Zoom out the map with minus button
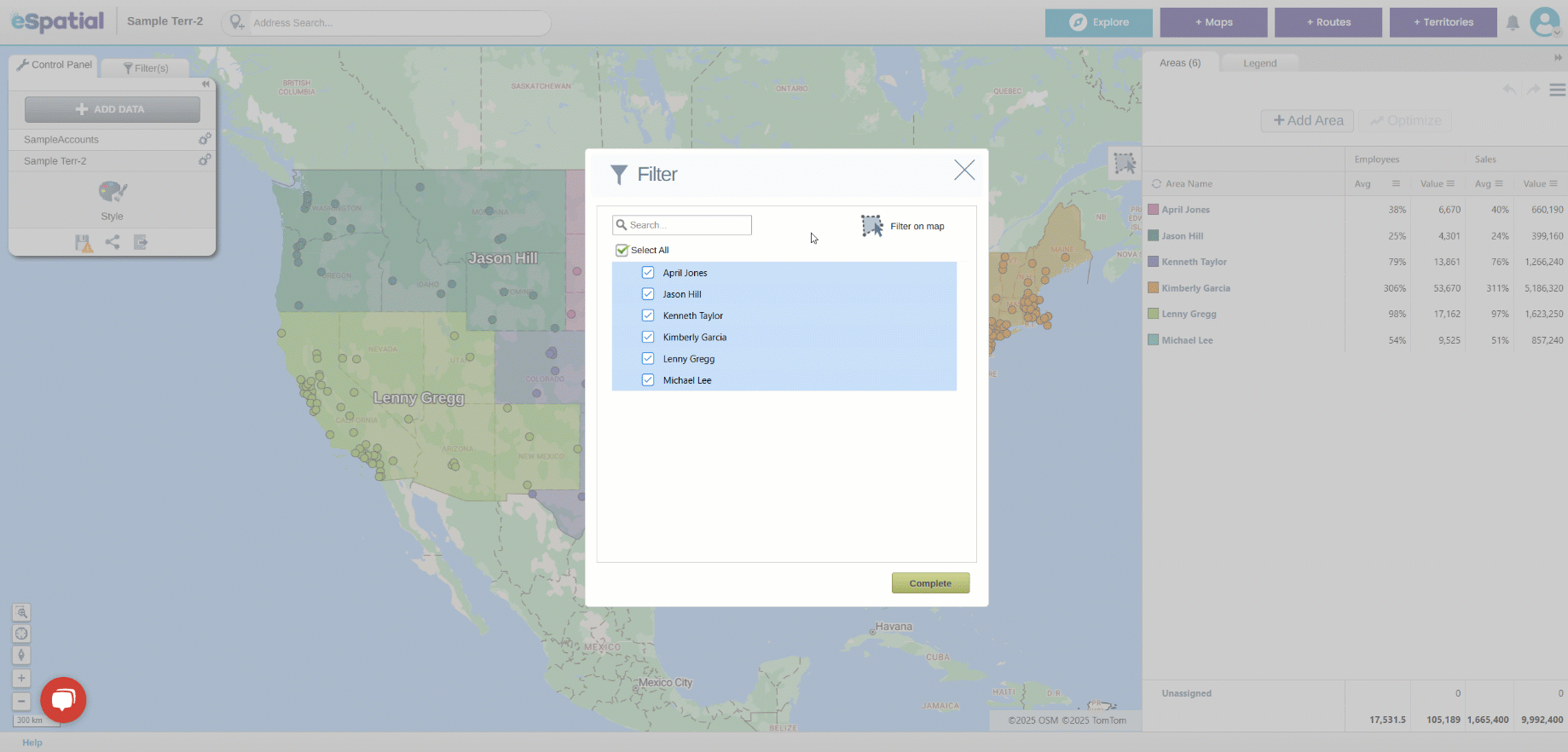The width and height of the screenshot is (1568, 752). coord(21,702)
